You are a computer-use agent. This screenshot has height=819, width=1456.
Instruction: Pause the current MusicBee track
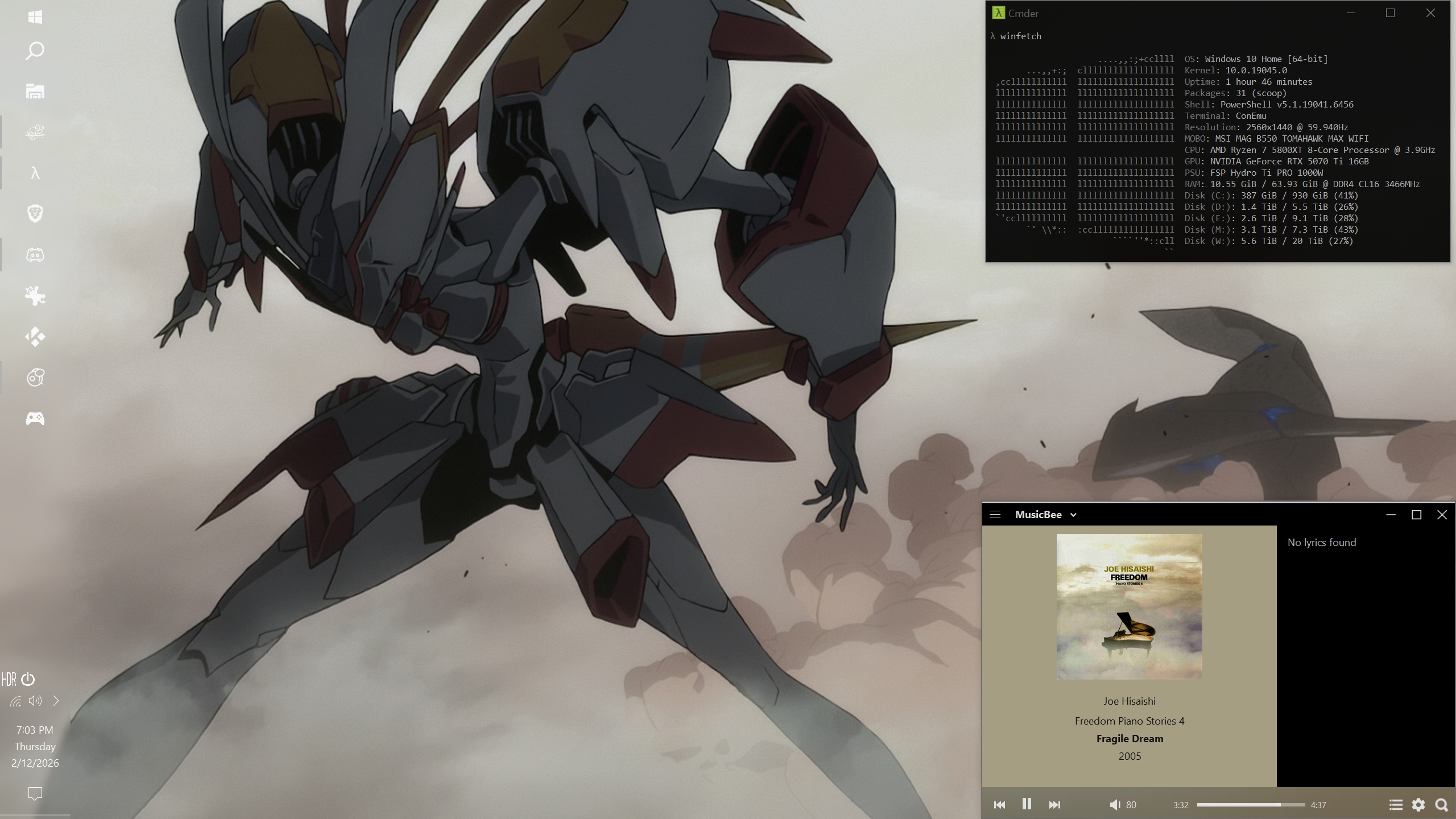(x=1027, y=804)
